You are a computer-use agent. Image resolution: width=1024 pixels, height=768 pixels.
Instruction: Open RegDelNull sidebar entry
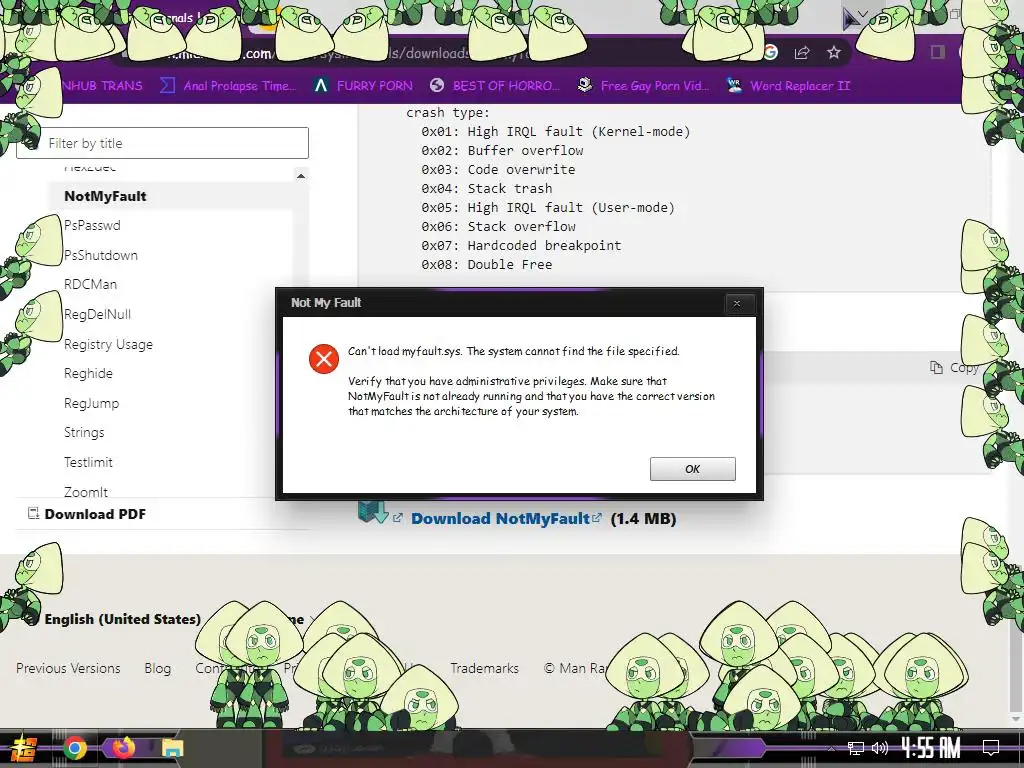tap(97, 314)
